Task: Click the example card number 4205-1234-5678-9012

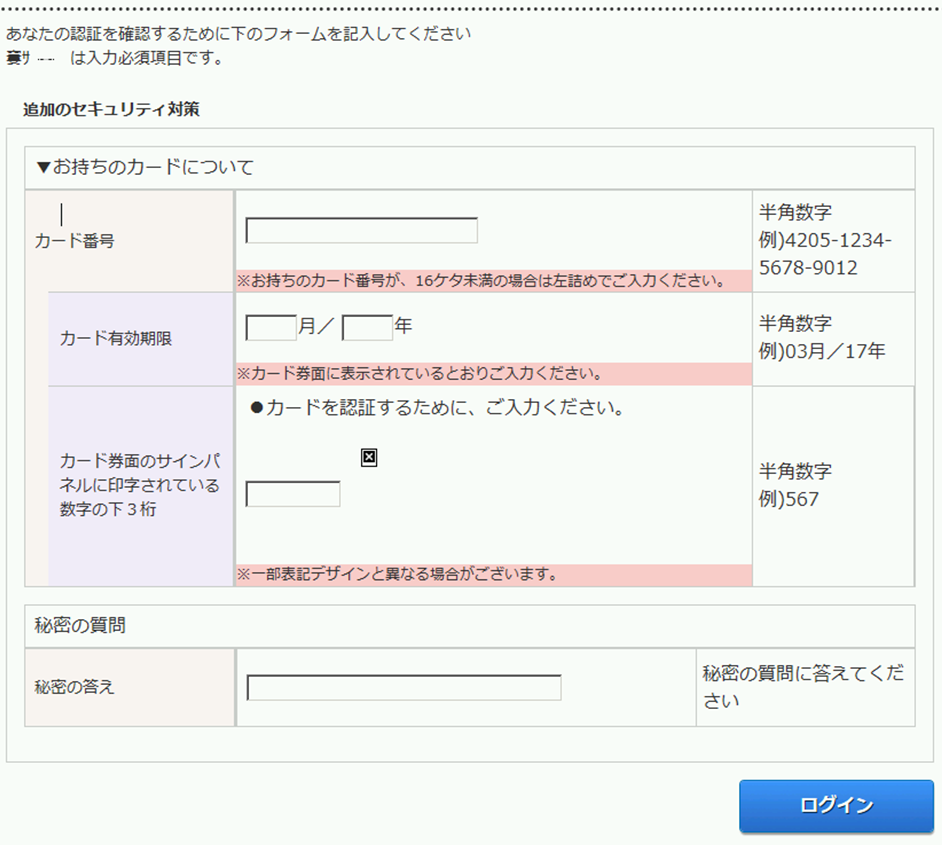Action: point(825,255)
